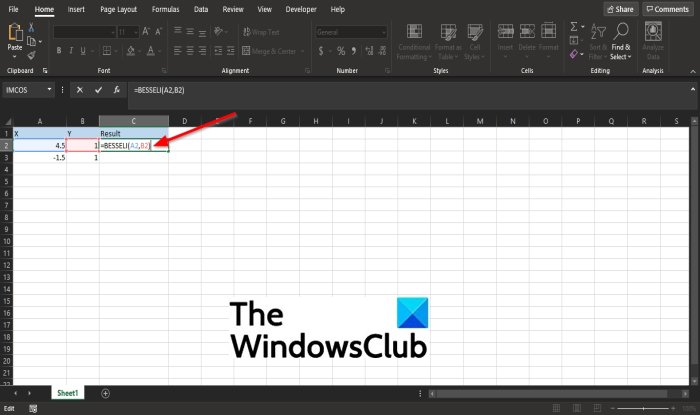Image resolution: width=700 pixels, height=415 pixels.
Task: Click the Format Painter brush icon
Action: (x=31, y=55)
